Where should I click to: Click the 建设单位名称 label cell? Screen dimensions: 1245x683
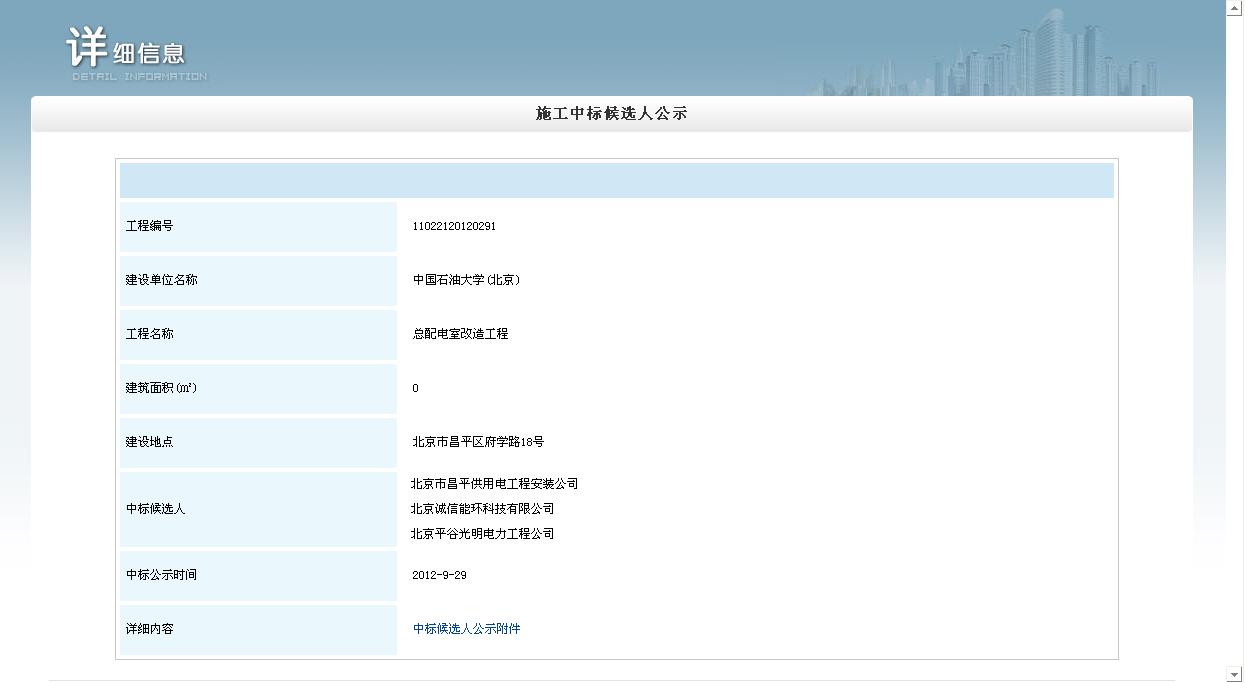click(258, 280)
